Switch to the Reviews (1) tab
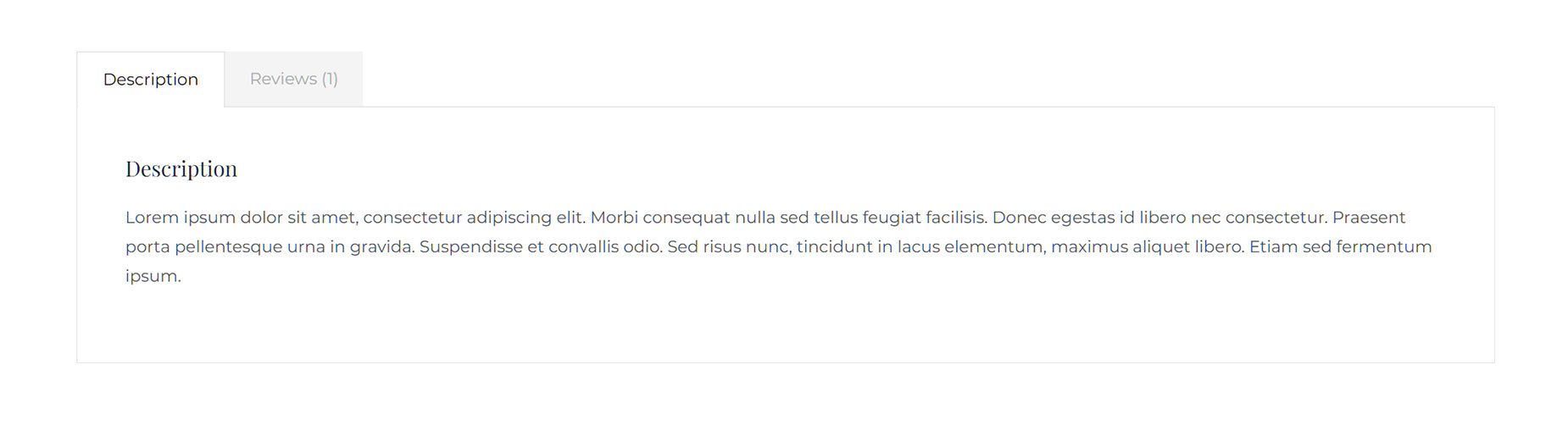The image size is (1568, 431). [293, 79]
